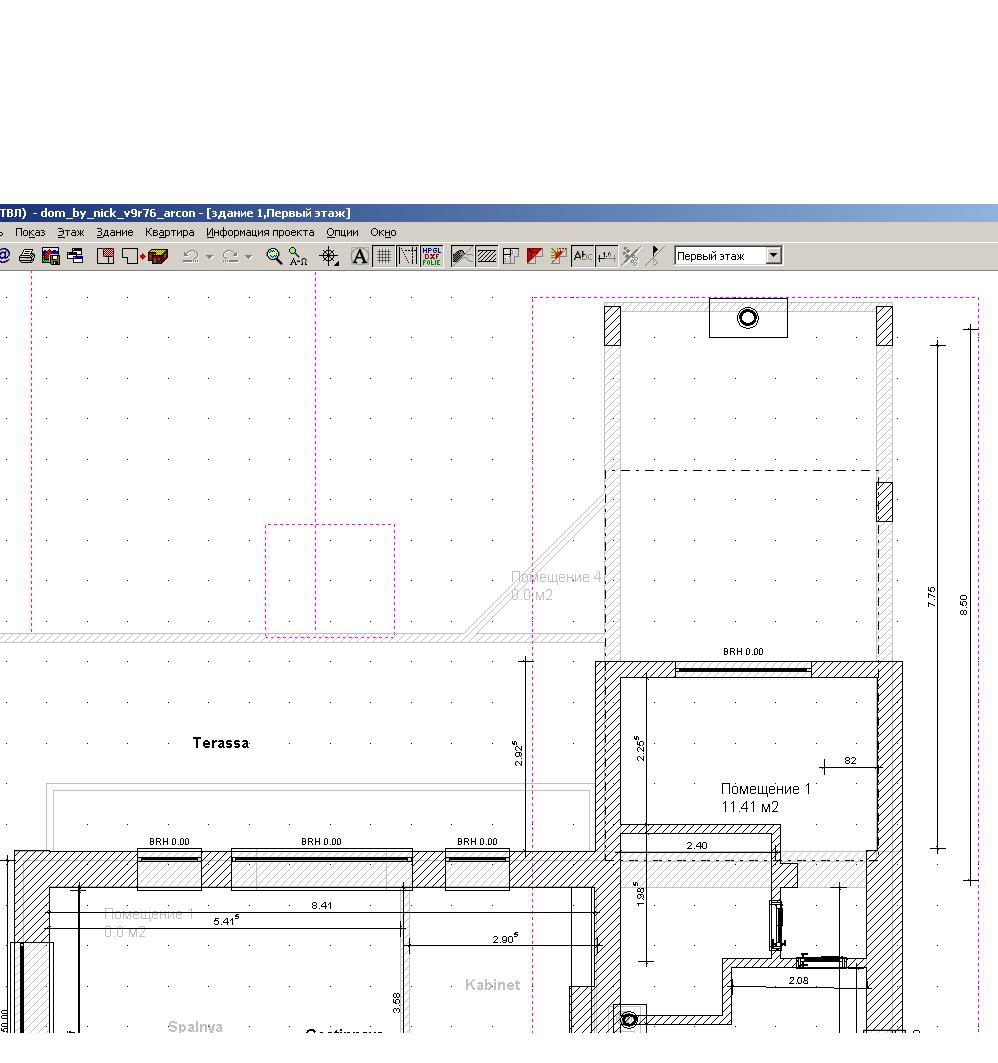Click the redo arrow icon
This screenshot has height=1063, width=998.
230,256
